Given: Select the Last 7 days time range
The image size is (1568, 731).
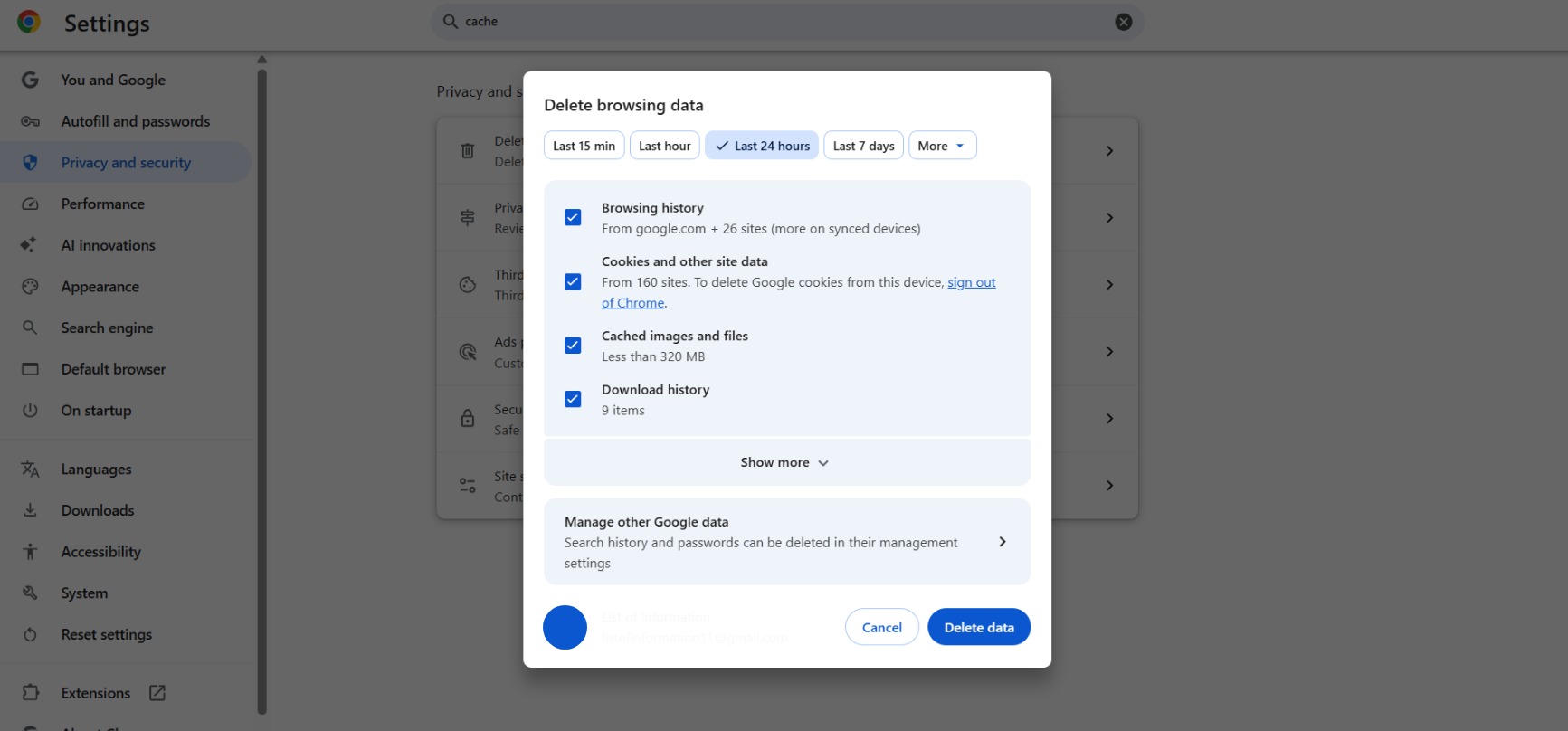Looking at the screenshot, I should click(863, 146).
